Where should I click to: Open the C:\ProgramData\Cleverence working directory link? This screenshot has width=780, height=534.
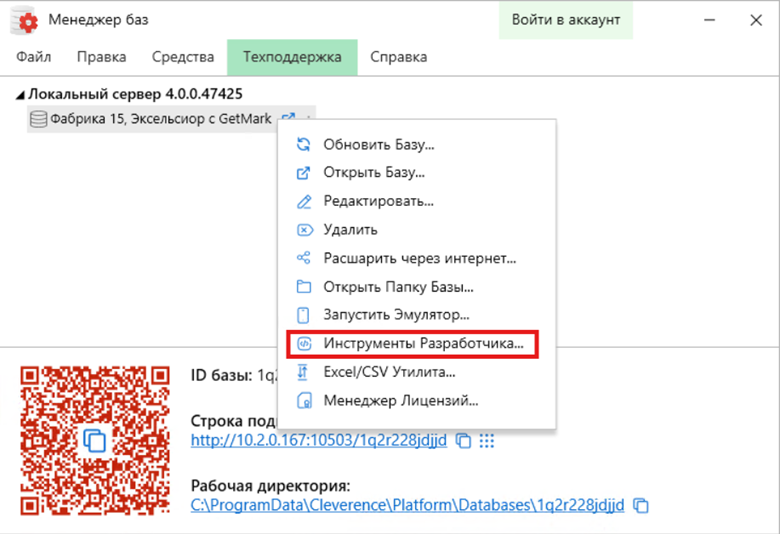click(407, 505)
